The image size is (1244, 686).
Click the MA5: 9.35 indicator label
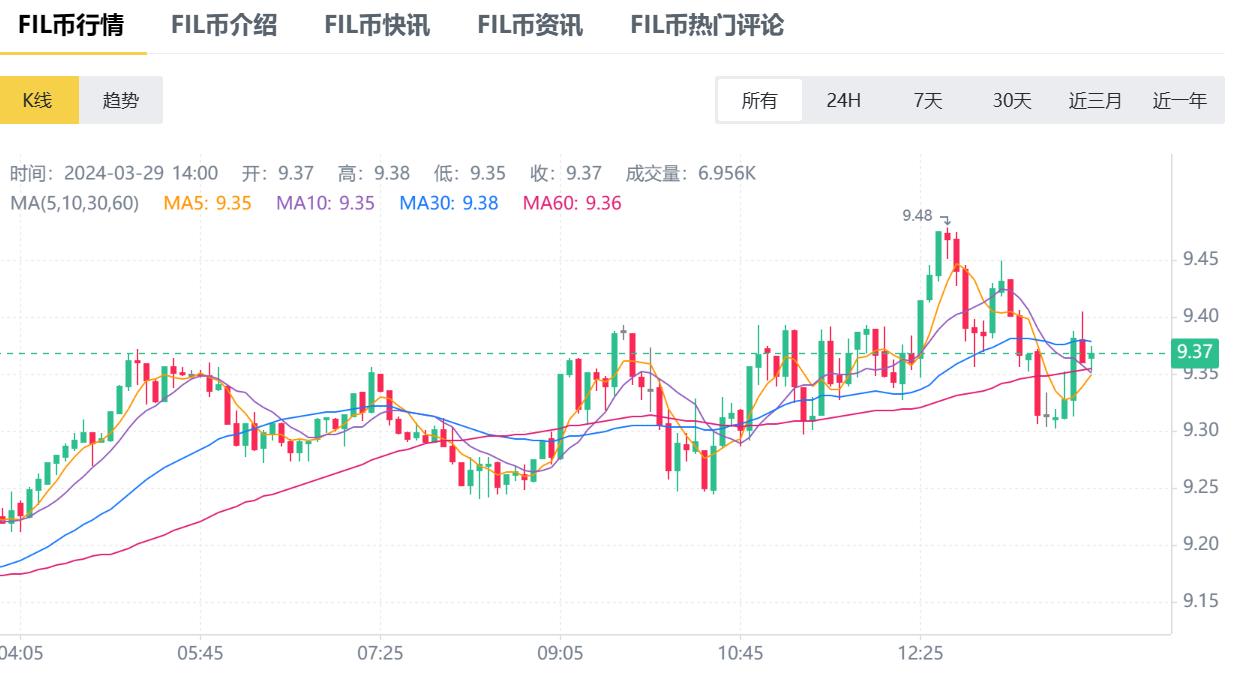[x=207, y=203]
